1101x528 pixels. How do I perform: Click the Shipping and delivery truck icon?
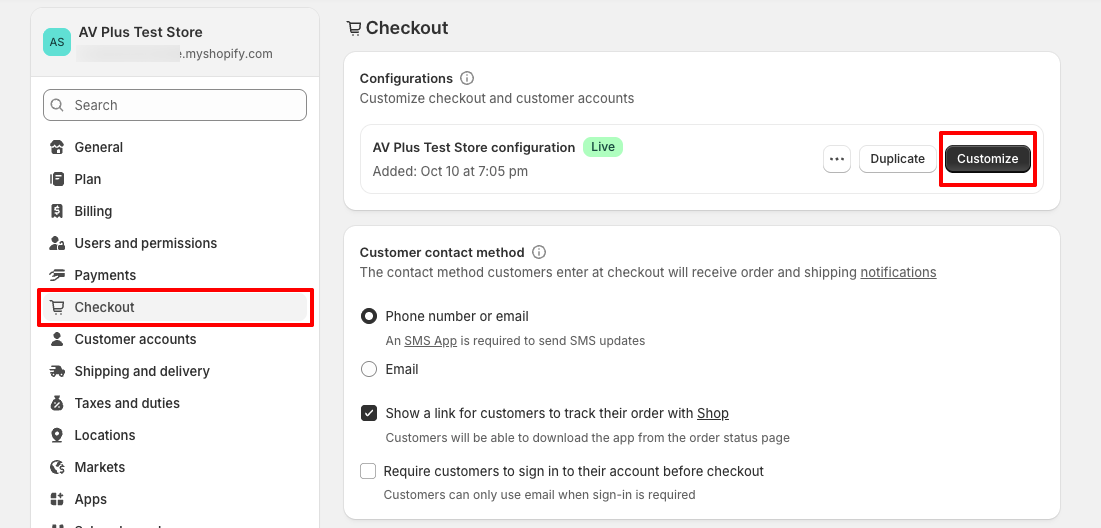pyautogui.click(x=58, y=371)
